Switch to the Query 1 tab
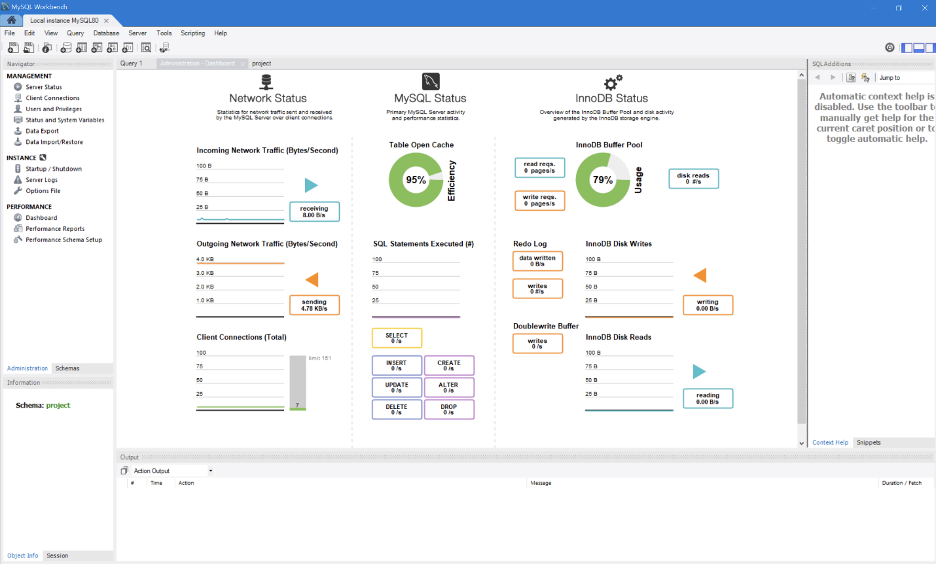936x564 pixels. click(131, 63)
